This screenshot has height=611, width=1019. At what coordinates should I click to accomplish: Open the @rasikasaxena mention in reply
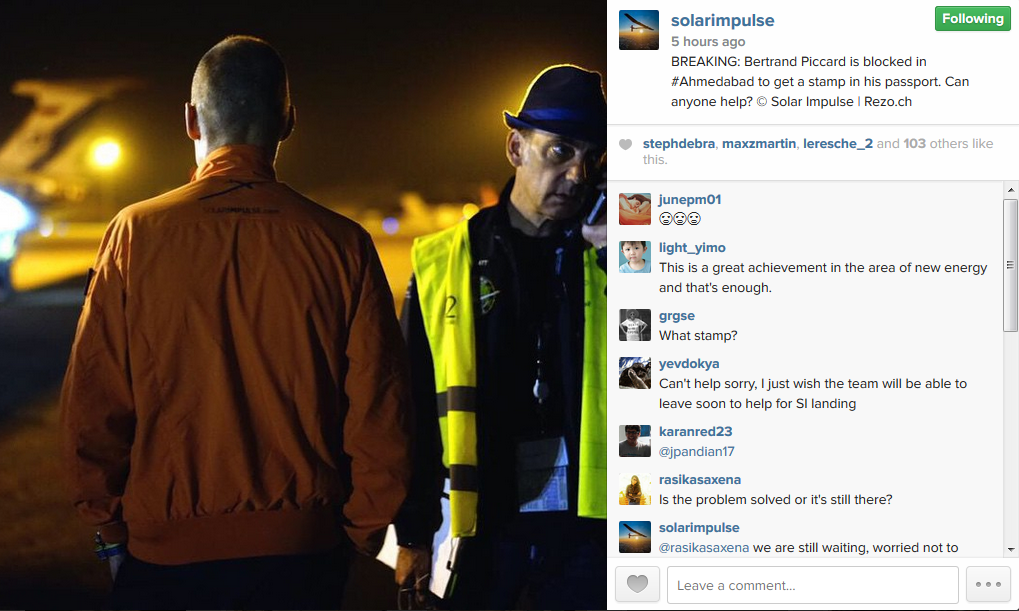[x=703, y=547]
